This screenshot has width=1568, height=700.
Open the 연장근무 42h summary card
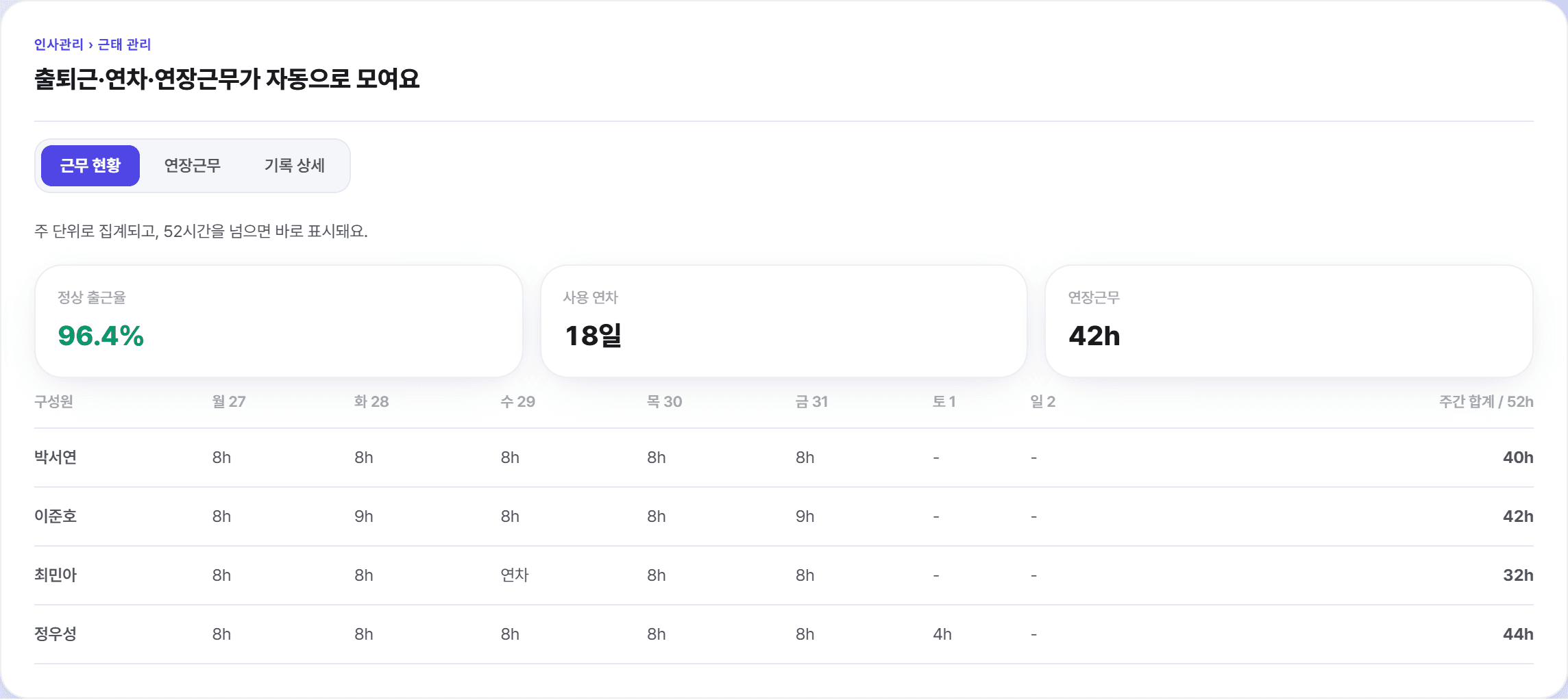[x=1289, y=321]
